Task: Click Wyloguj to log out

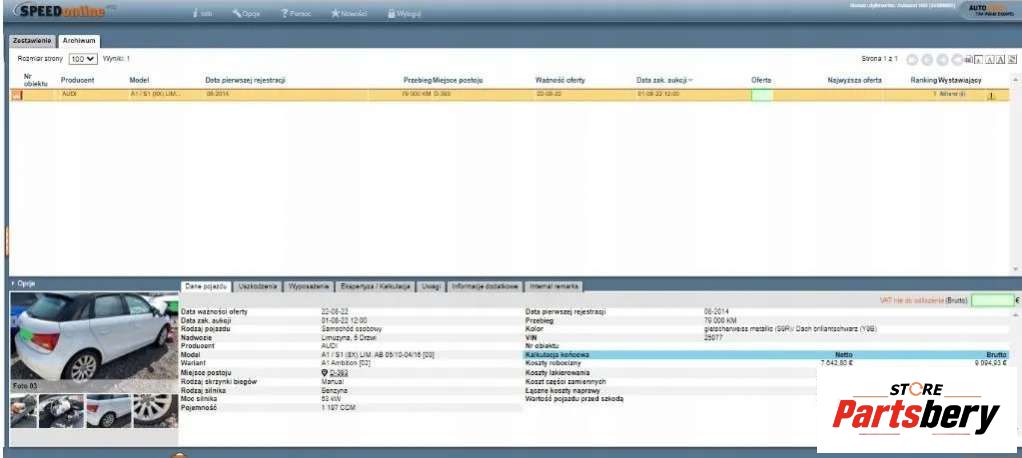Action: pyautogui.click(x=404, y=13)
